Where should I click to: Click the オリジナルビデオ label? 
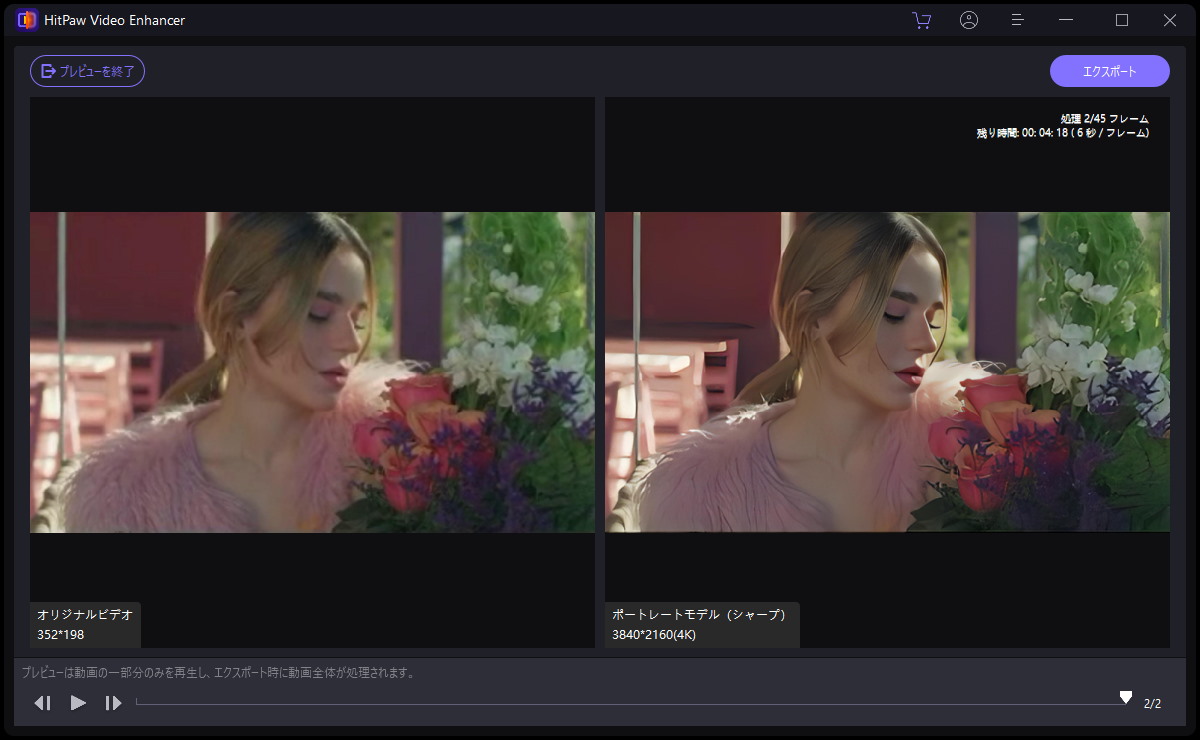click(85, 615)
